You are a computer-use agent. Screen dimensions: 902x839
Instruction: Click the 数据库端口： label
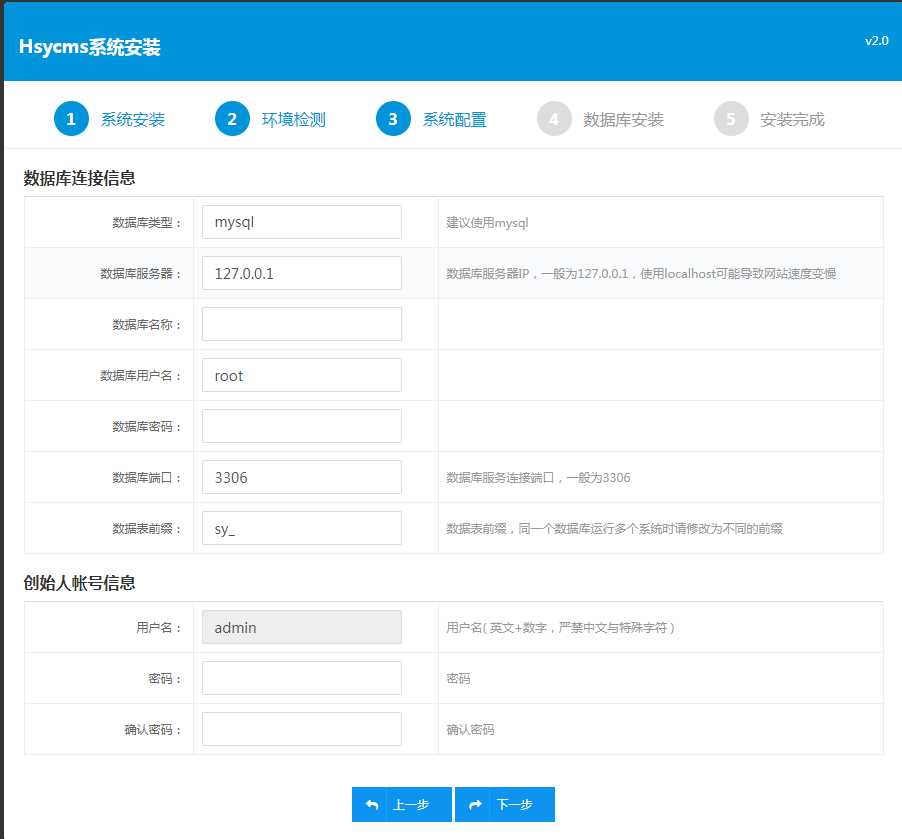click(147, 478)
